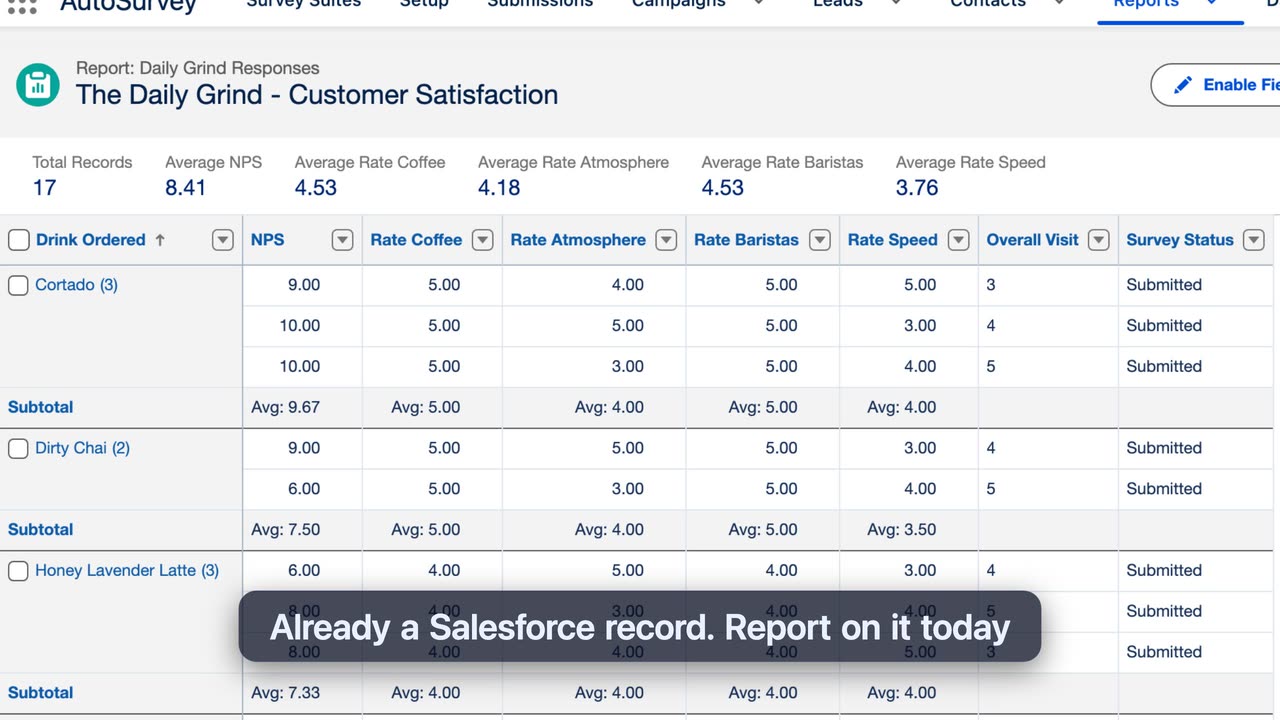This screenshot has width=1280, height=720.
Task: Click the Average Rate Speed value 3.76
Action: [x=917, y=188]
